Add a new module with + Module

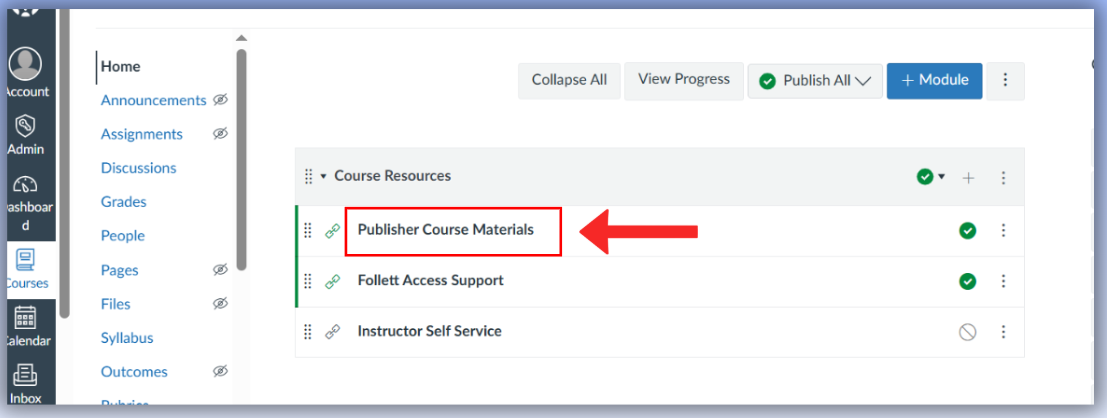[x=935, y=80]
